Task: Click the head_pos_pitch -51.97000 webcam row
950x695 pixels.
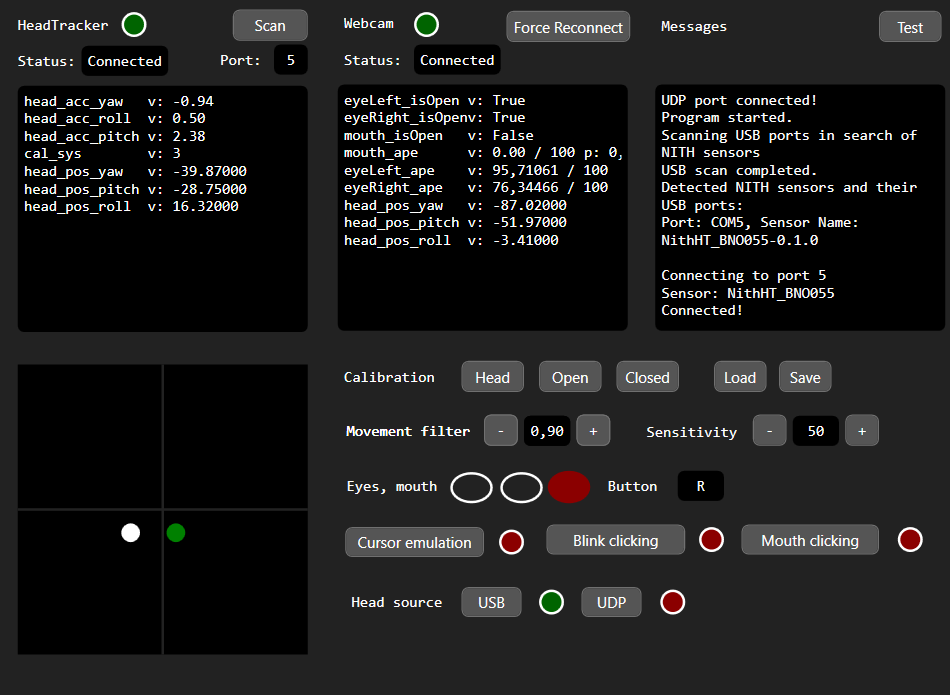Action: pyautogui.click(x=456, y=222)
